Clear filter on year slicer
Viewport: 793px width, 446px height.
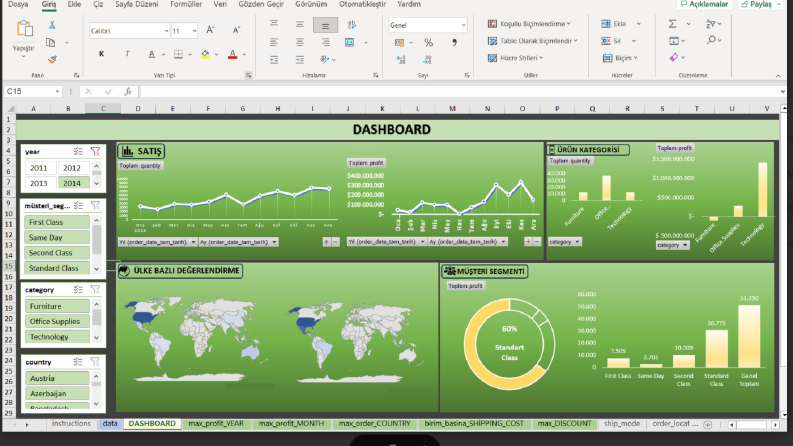(x=95, y=151)
